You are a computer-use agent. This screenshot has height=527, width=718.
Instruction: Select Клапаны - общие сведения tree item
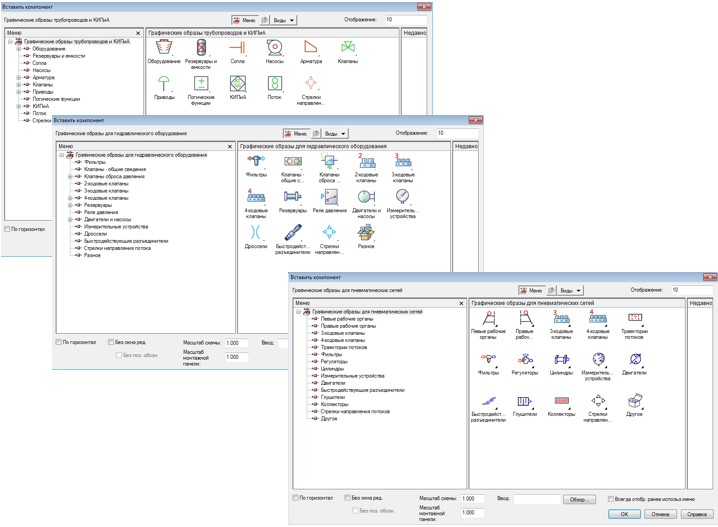[114, 169]
